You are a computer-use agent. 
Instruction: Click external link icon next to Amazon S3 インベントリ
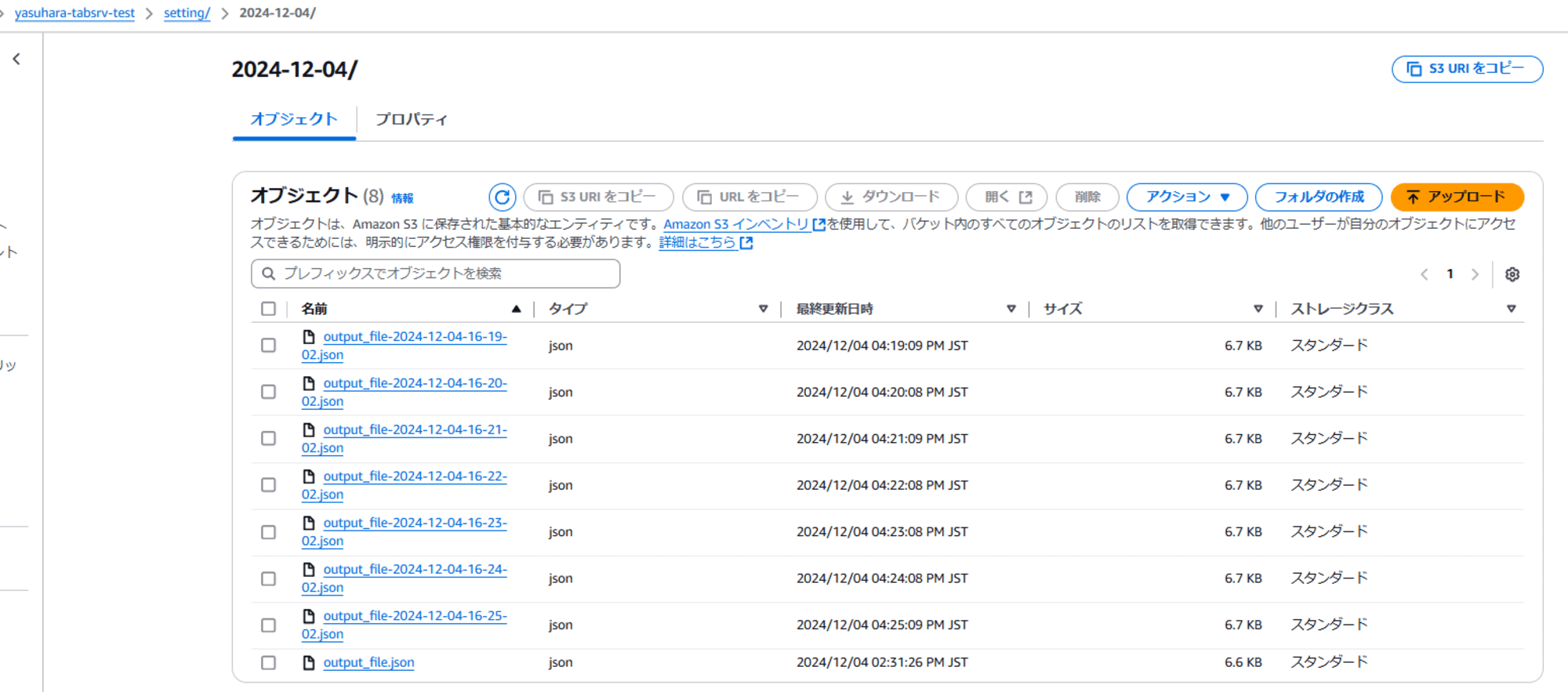[819, 225]
